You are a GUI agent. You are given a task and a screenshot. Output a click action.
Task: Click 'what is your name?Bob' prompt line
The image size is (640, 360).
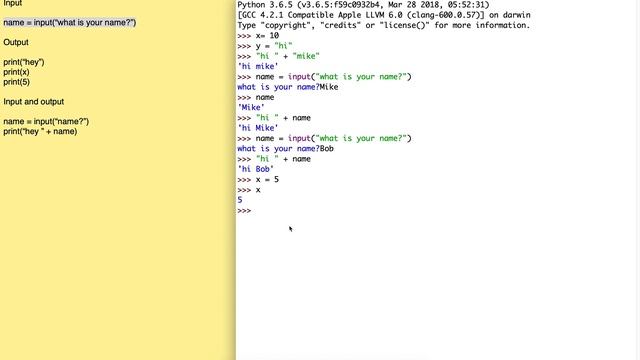coord(285,149)
